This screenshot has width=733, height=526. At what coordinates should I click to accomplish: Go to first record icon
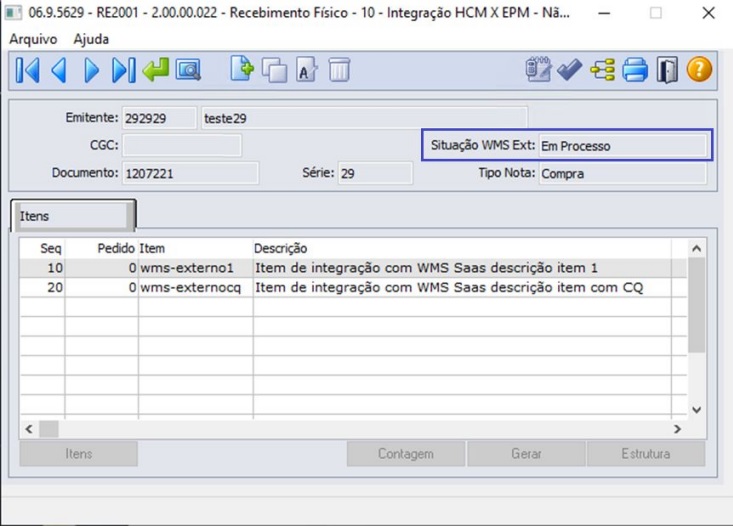(28, 70)
